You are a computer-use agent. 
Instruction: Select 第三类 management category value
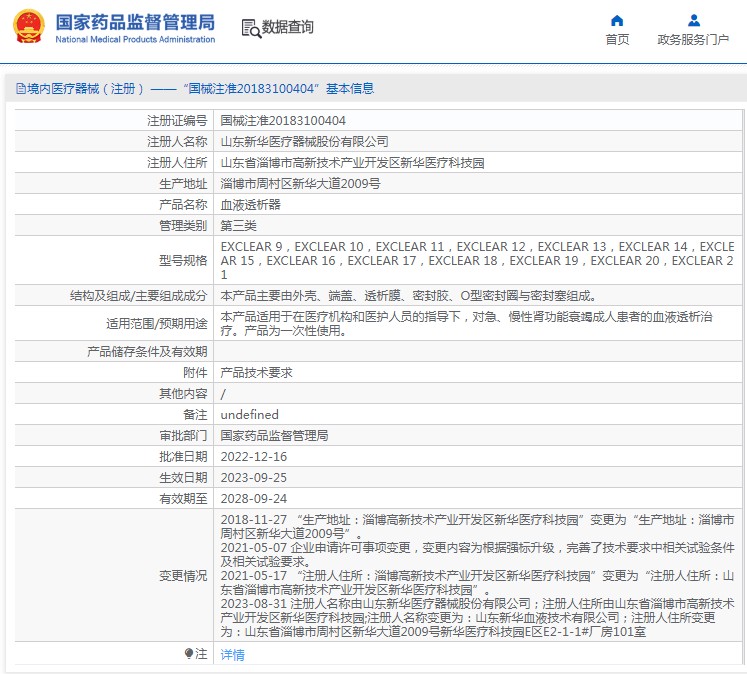pos(238,225)
